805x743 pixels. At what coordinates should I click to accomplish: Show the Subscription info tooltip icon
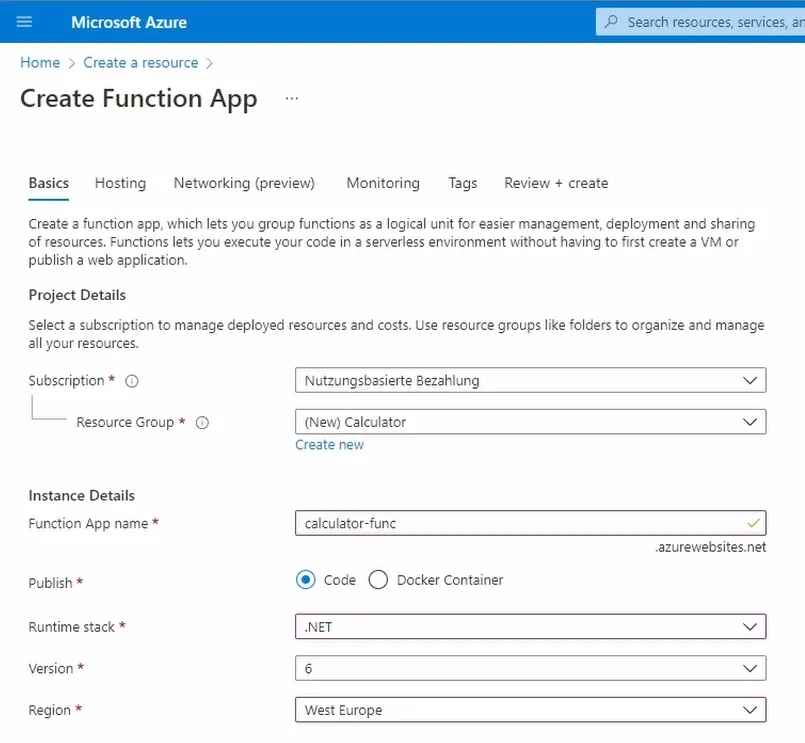pyautogui.click(x=132, y=381)
